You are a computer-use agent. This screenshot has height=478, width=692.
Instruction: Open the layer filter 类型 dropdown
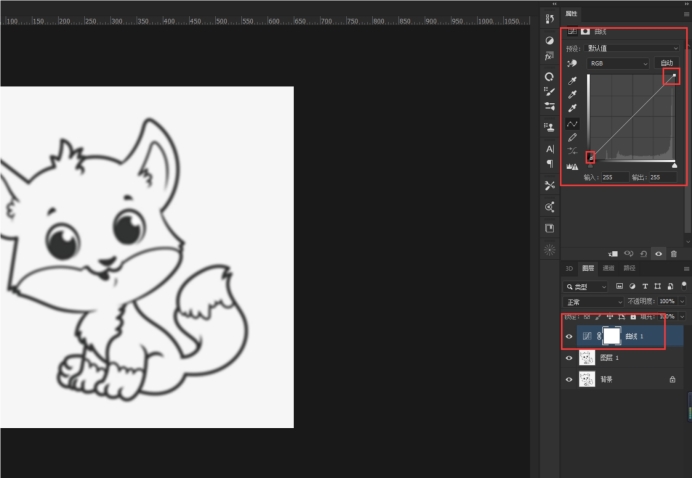pos(585,287)
